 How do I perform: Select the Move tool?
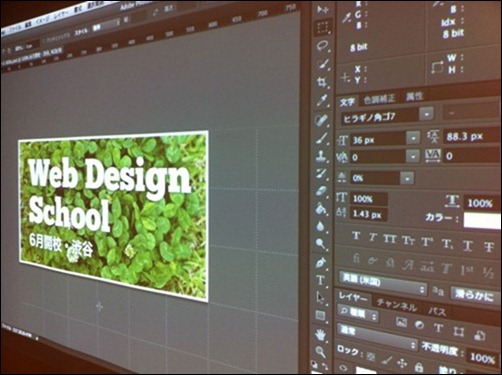pos(322,10)
